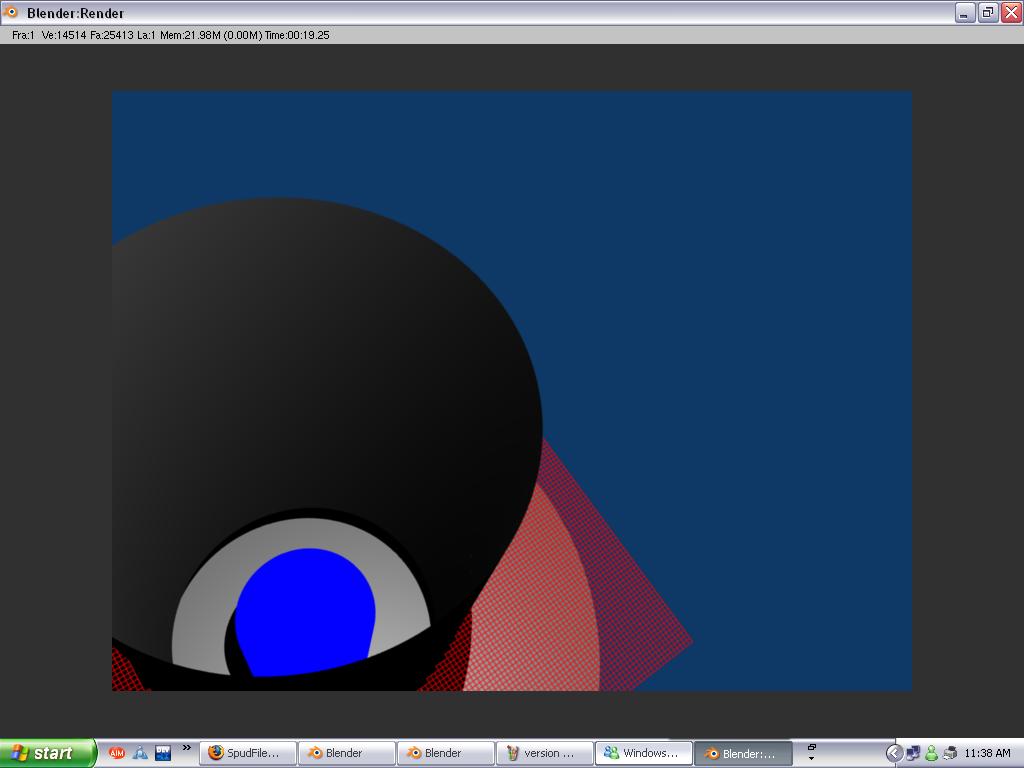Screen dimensions: 1024x768
Task: Open the Windows Messenger taskbar window
Action: coord(643,753)
